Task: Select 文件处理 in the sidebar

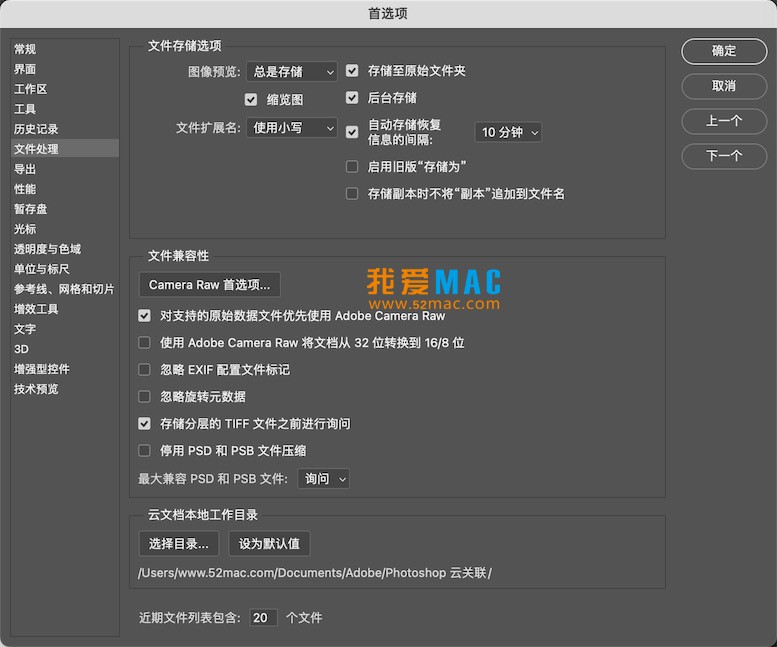Action: pos(65,149)
